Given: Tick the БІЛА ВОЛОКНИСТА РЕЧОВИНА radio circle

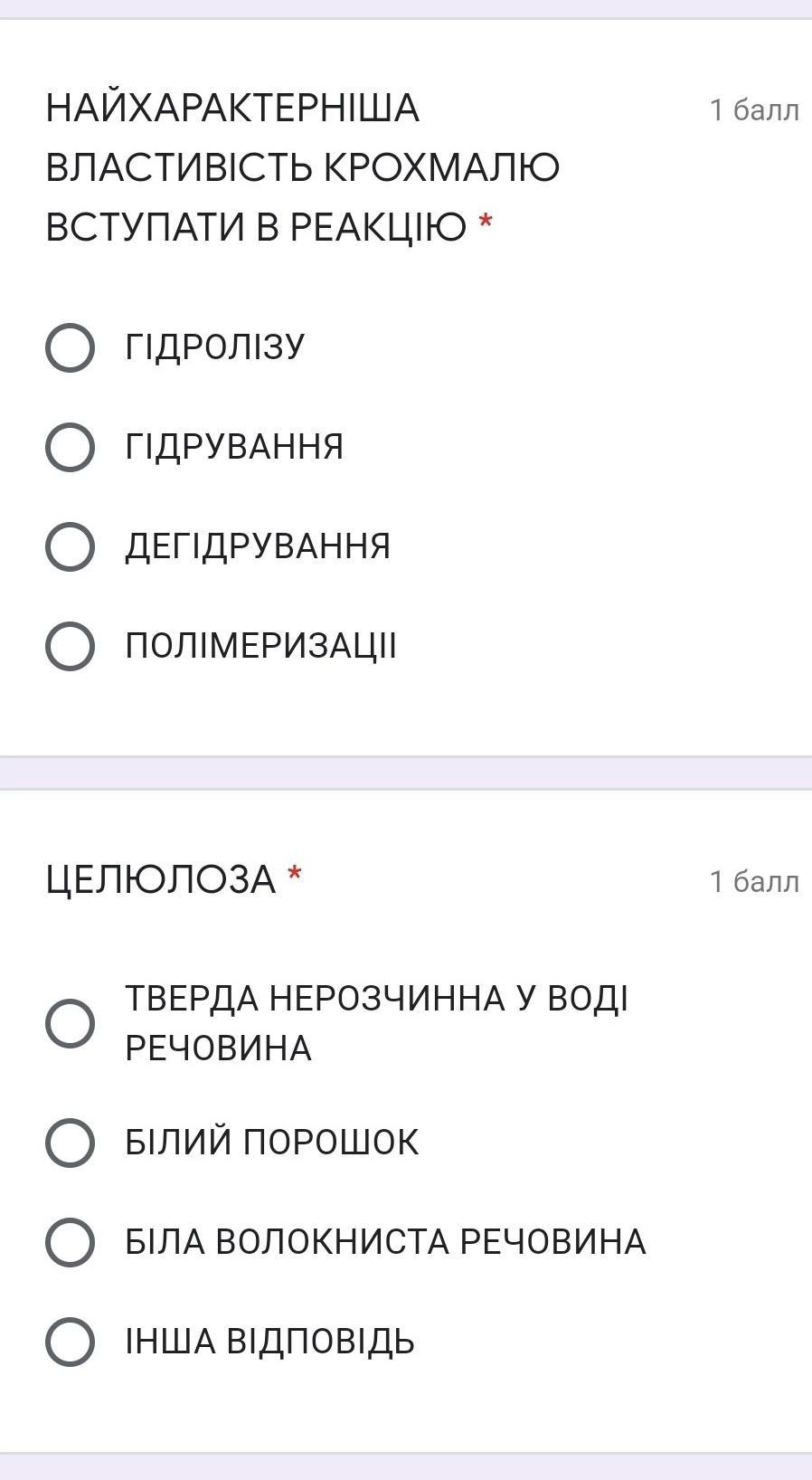Looking at the screenshot, I should tap(70, 1242).
